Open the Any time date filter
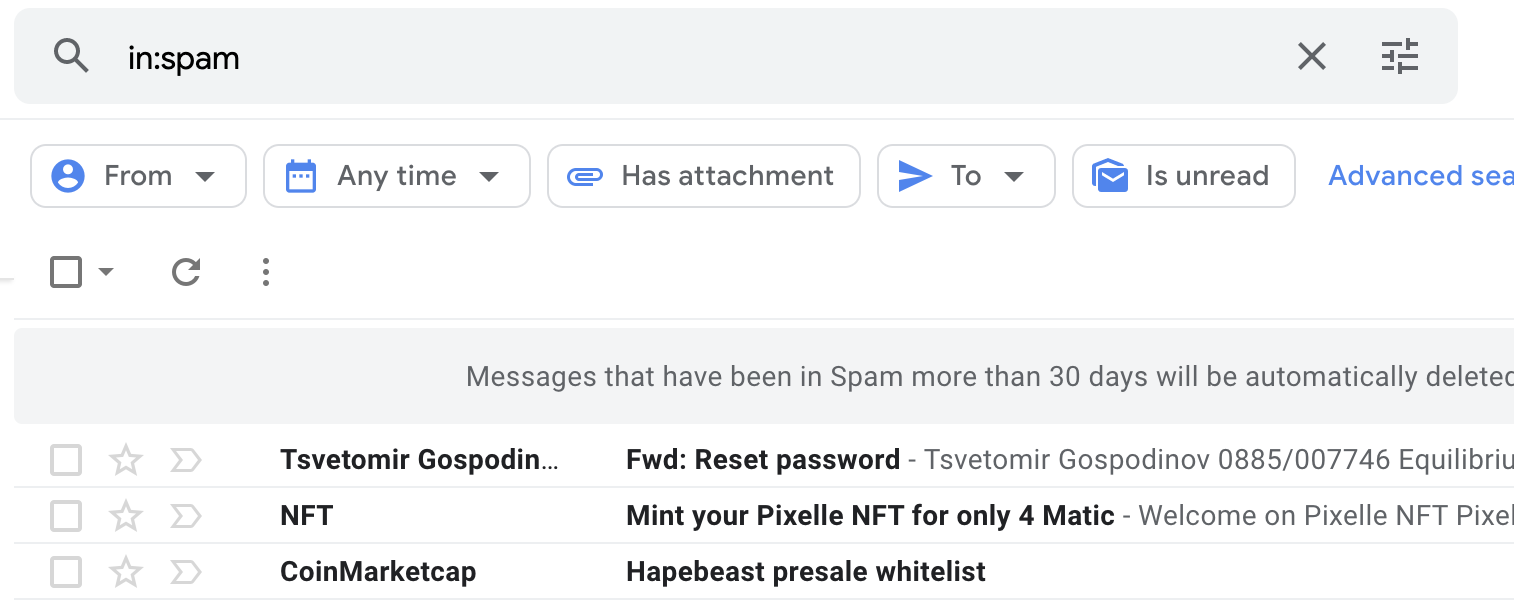This screenshot has width=1514, height=604. [x=397, y=176]
